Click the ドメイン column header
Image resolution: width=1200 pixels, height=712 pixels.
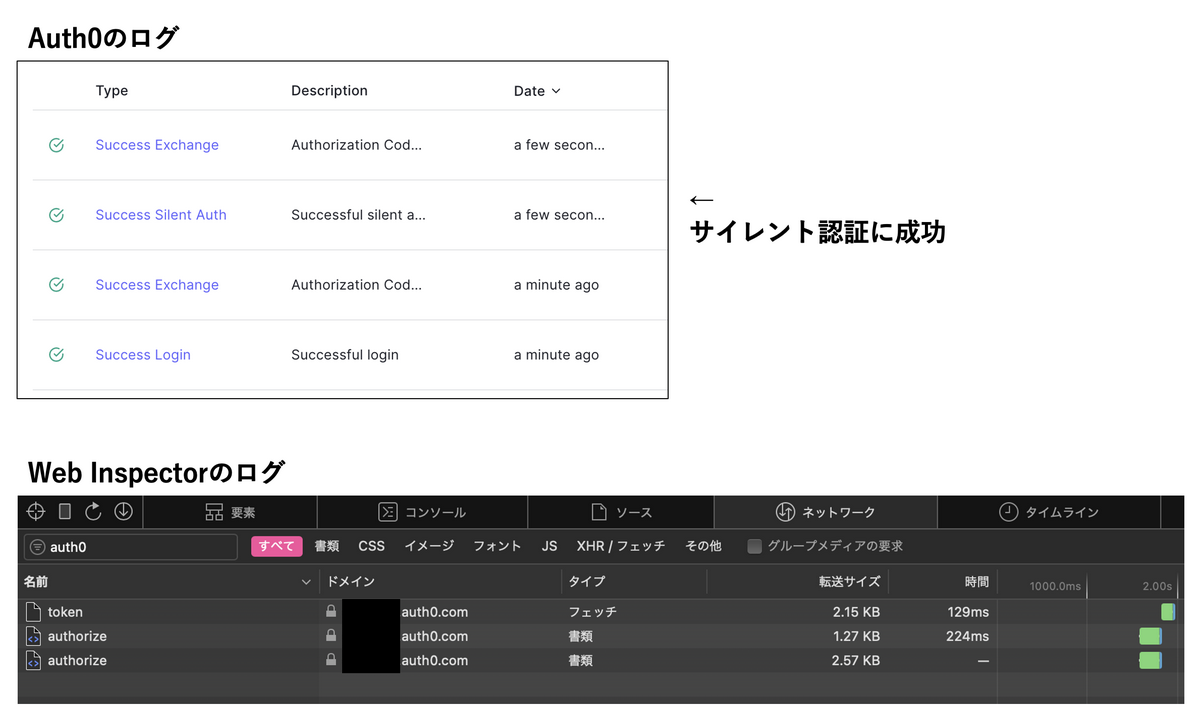(x=351, y=582)
